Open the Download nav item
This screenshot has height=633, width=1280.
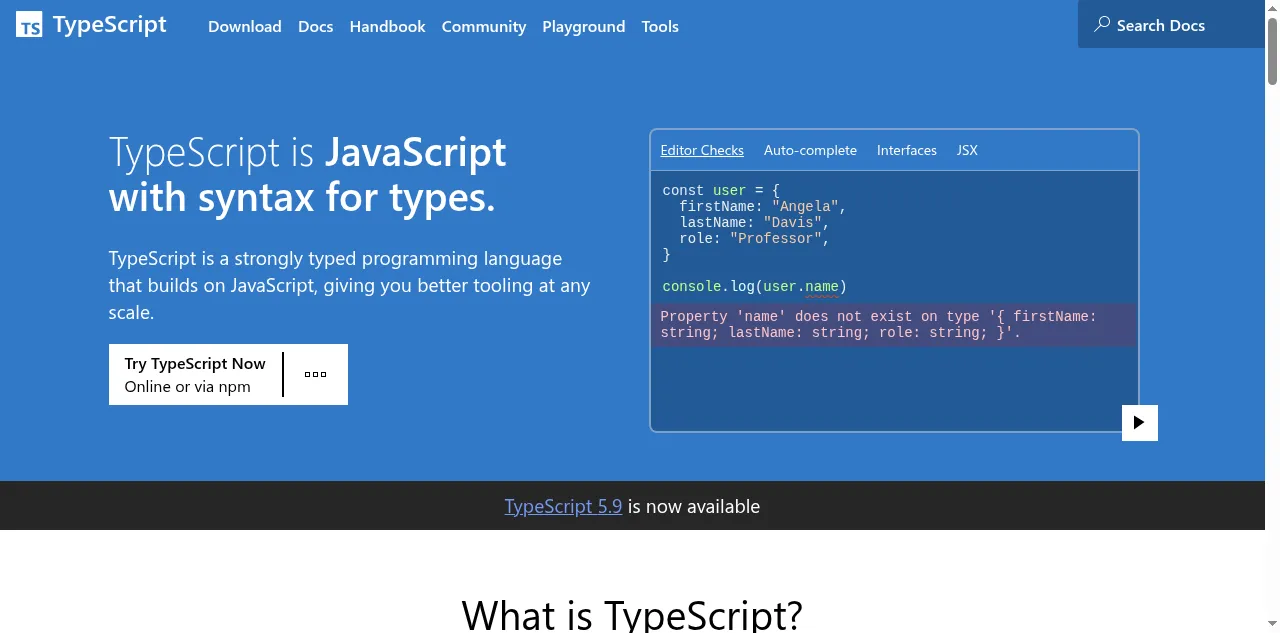244,26
